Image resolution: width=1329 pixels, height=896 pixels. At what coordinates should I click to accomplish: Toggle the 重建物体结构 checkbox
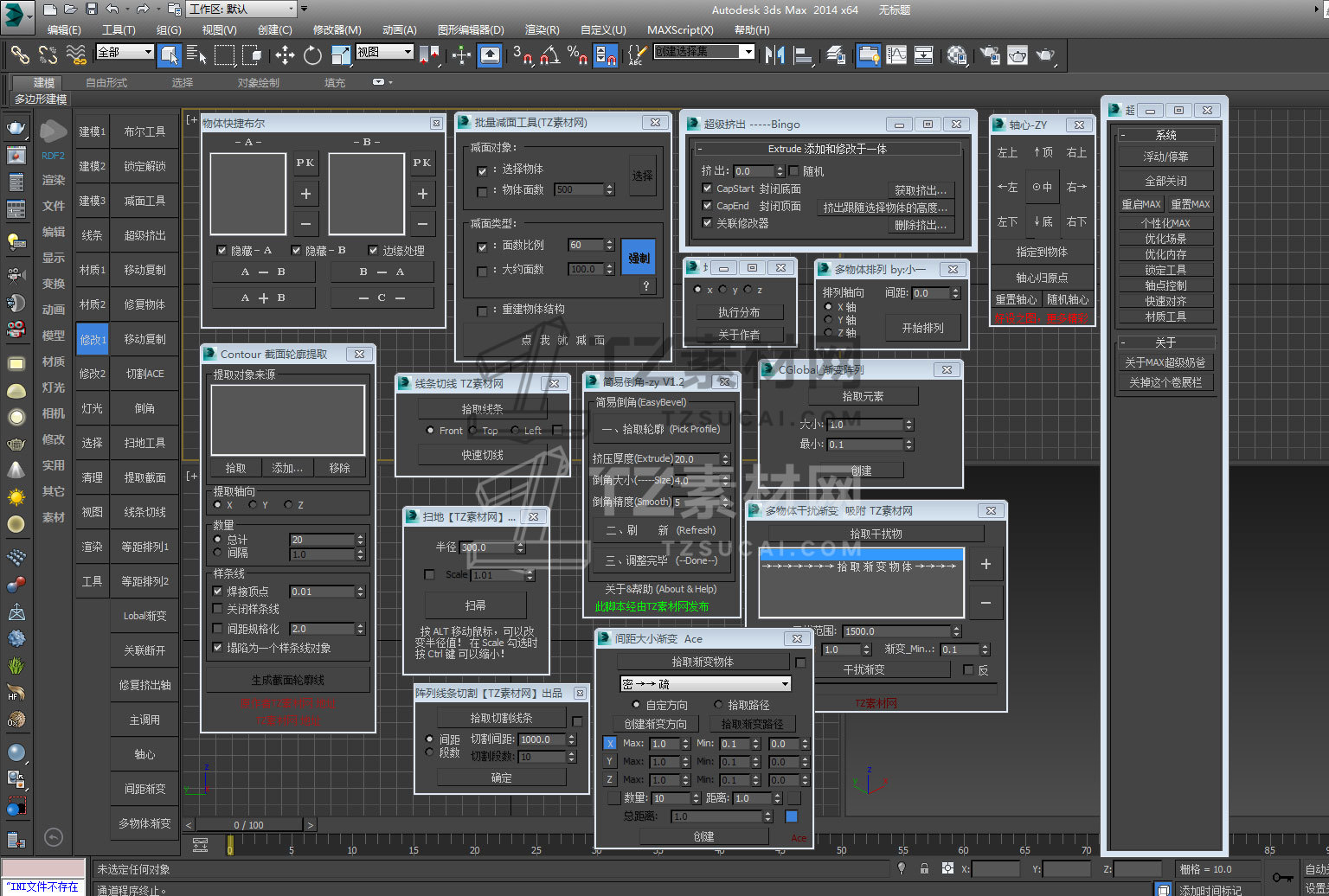[x=483, y=310]
